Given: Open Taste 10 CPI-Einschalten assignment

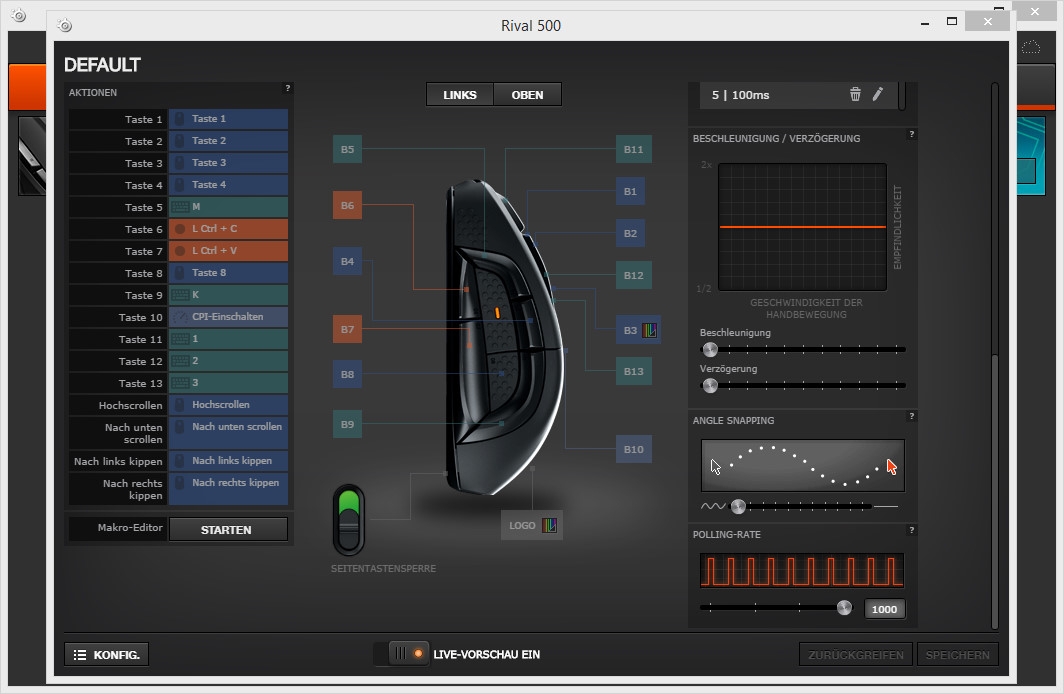Looking at the screenshot, I should pyautogui.click(x=229, y=317).
